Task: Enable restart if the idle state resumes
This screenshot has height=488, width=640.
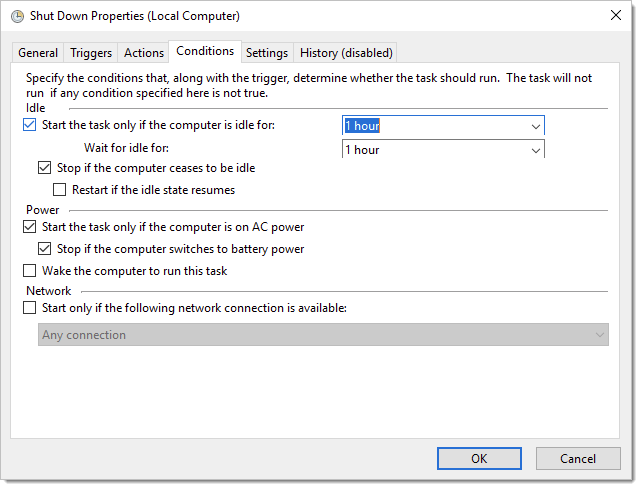Action: [x=59, y=190]
